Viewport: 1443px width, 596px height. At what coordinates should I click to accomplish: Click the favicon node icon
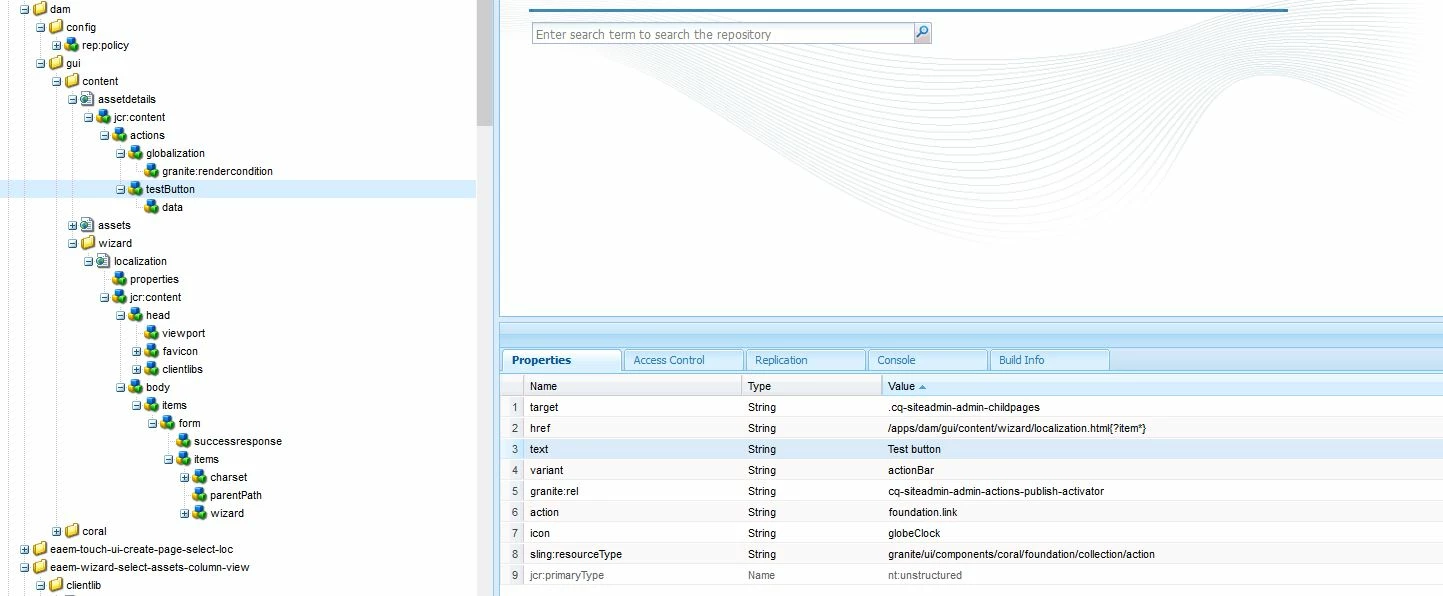point(152,351)
